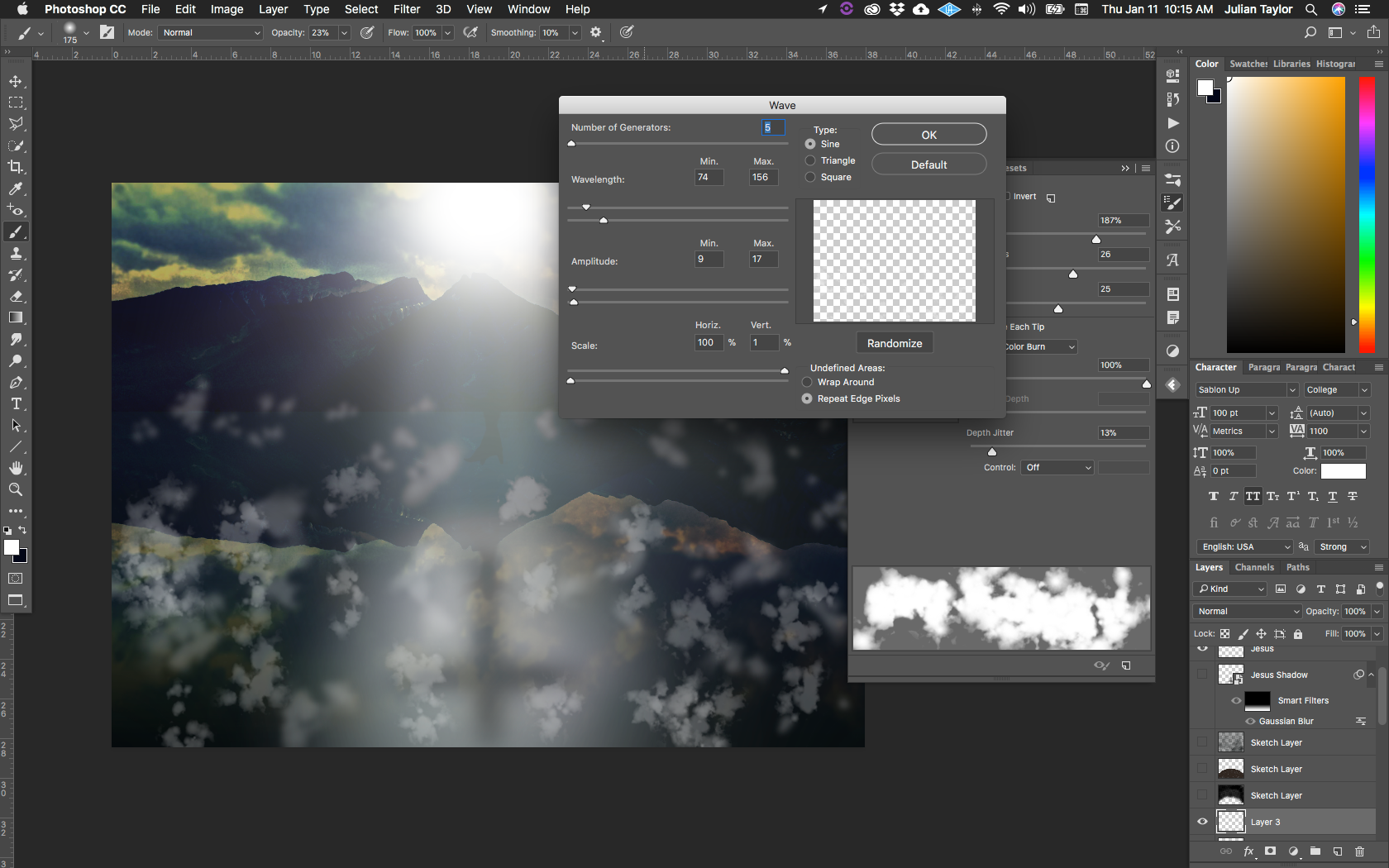The image size is (1389, 868).
Task: Switch to the Channels tab
Action: (x=1254, y=567)
